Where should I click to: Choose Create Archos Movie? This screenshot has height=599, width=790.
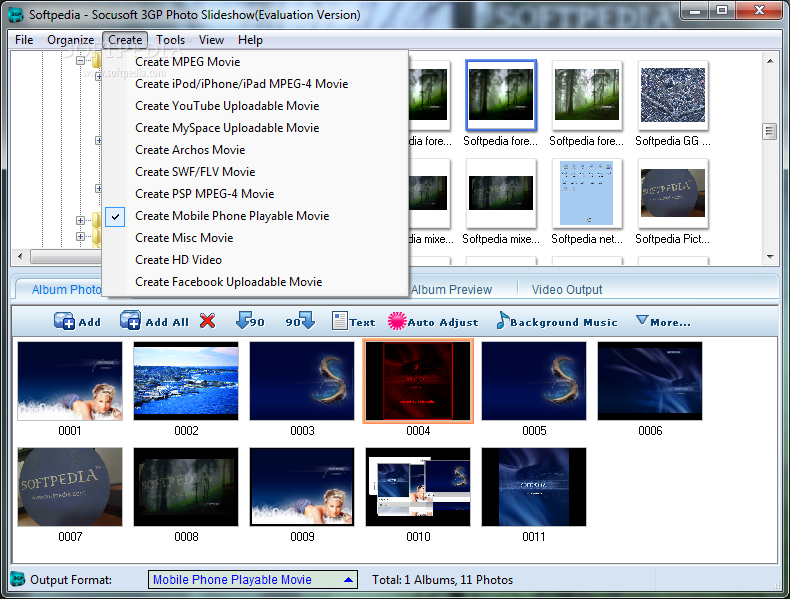tap(255, 150)
